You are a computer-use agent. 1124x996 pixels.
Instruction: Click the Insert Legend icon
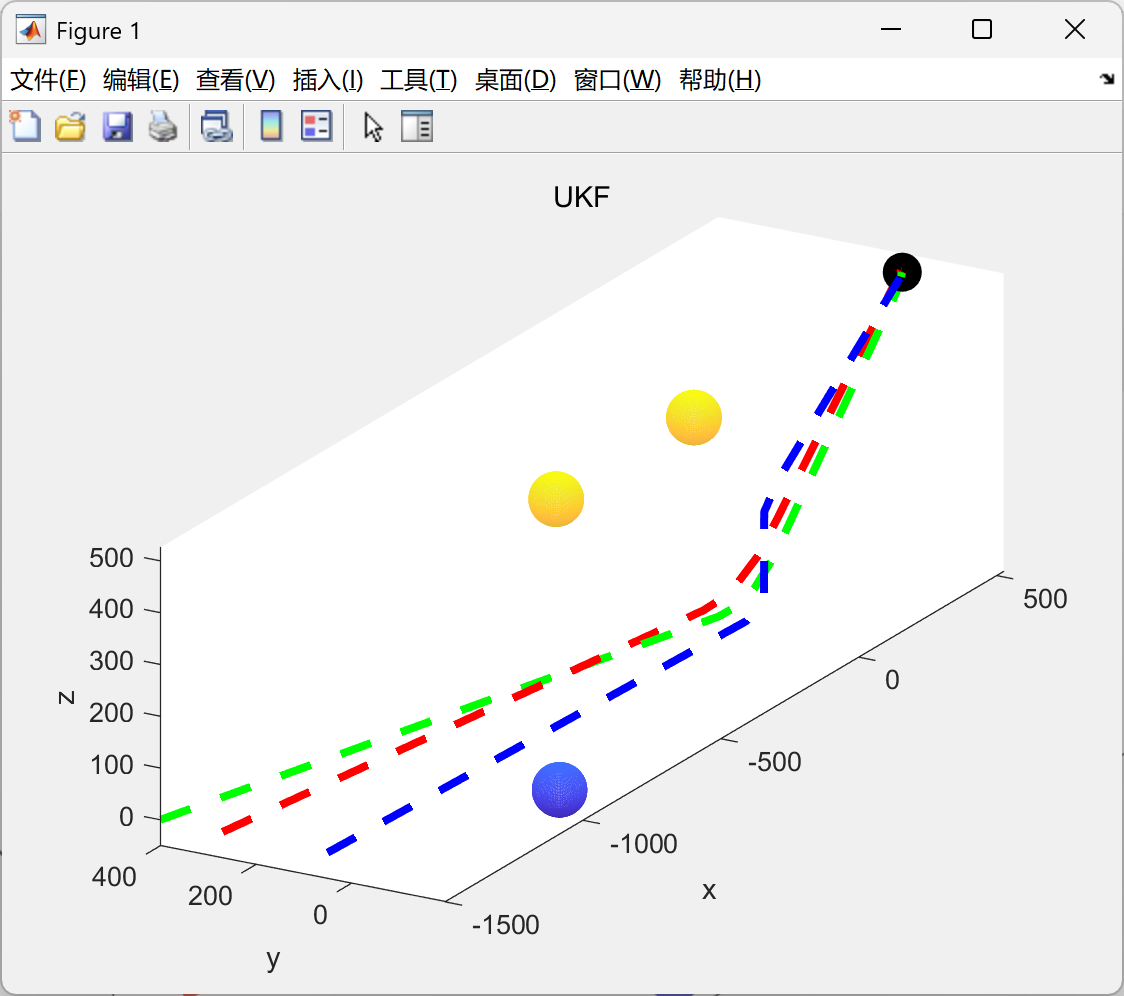tap(316, 126)
